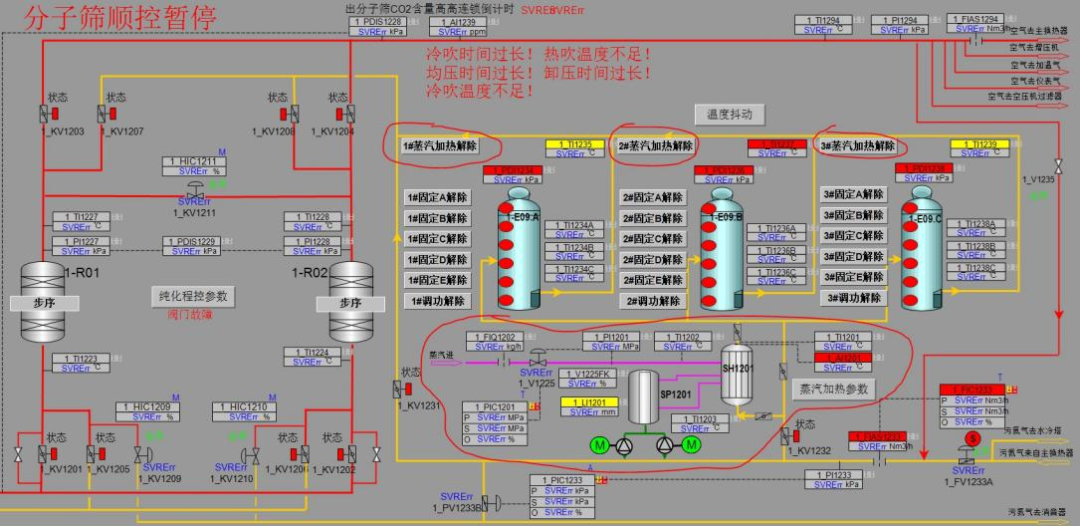Select molecular sieve vessel 1-R02

[351, 304]
